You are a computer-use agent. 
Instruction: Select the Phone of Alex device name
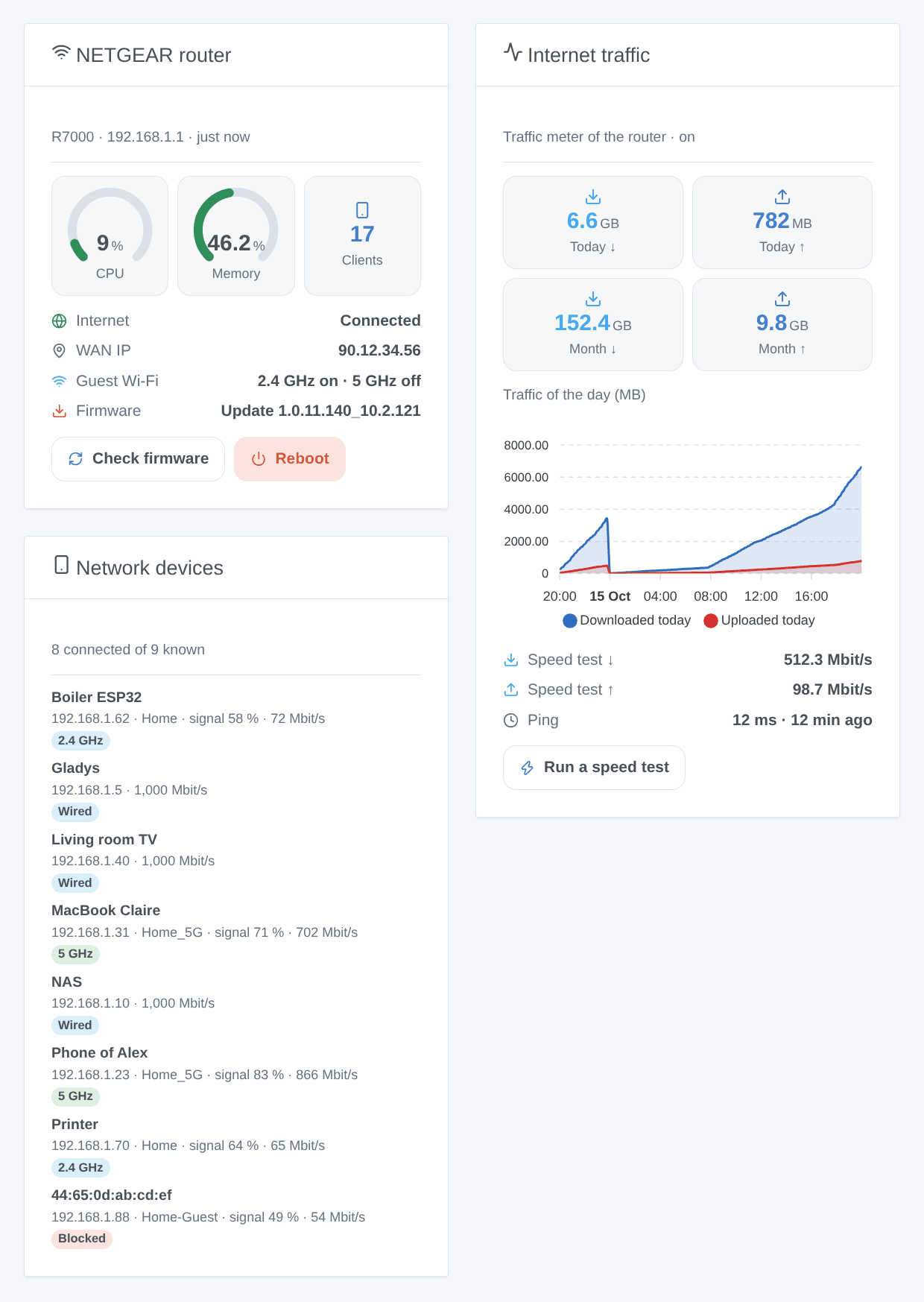pos(99,1053)
